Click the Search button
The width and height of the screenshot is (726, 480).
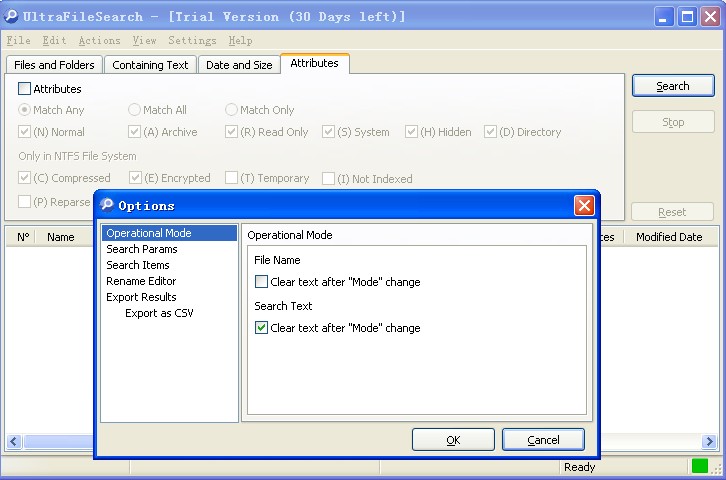click(x=673, y=86)
